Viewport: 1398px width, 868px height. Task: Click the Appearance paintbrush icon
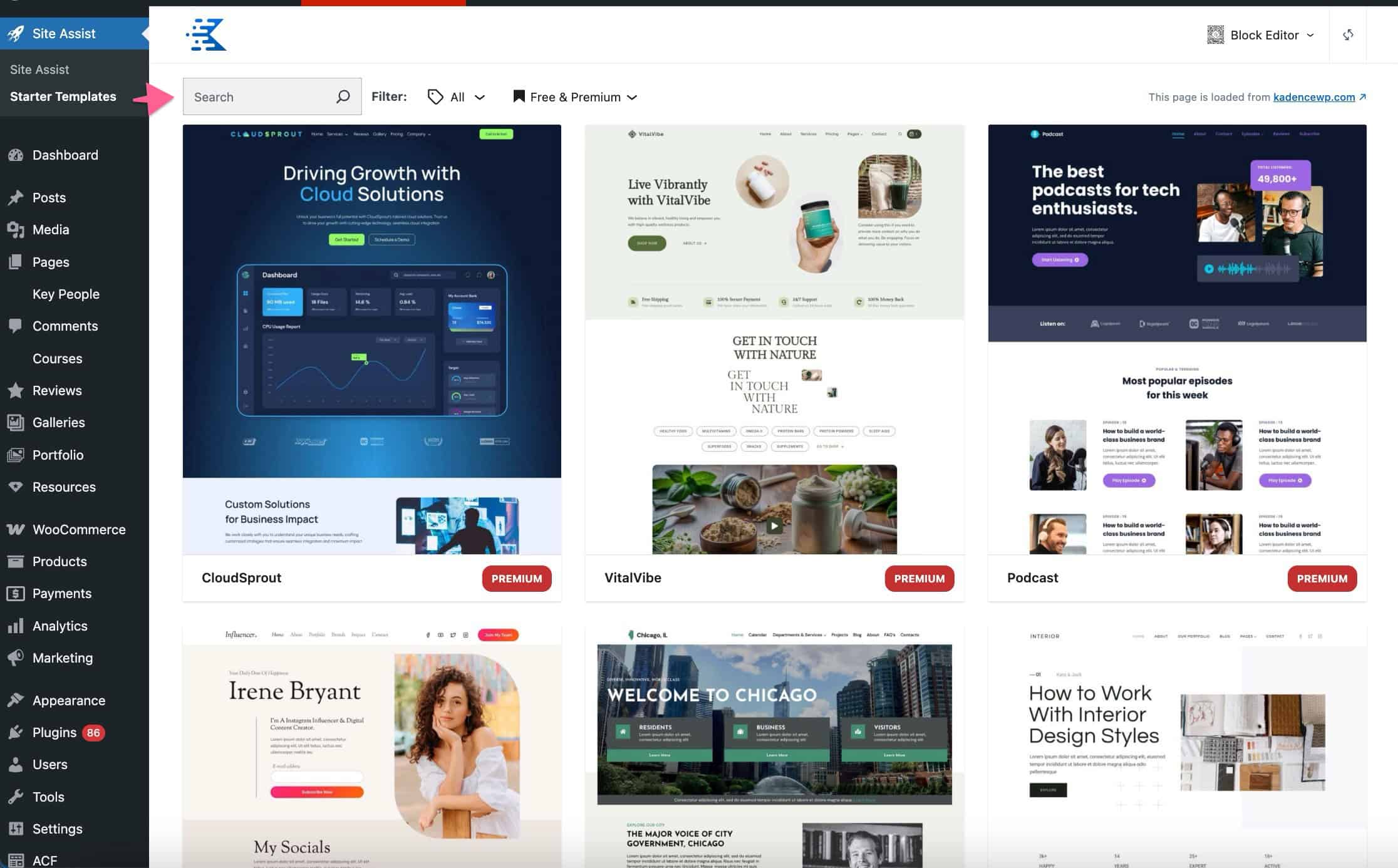[x=16, y=700]
